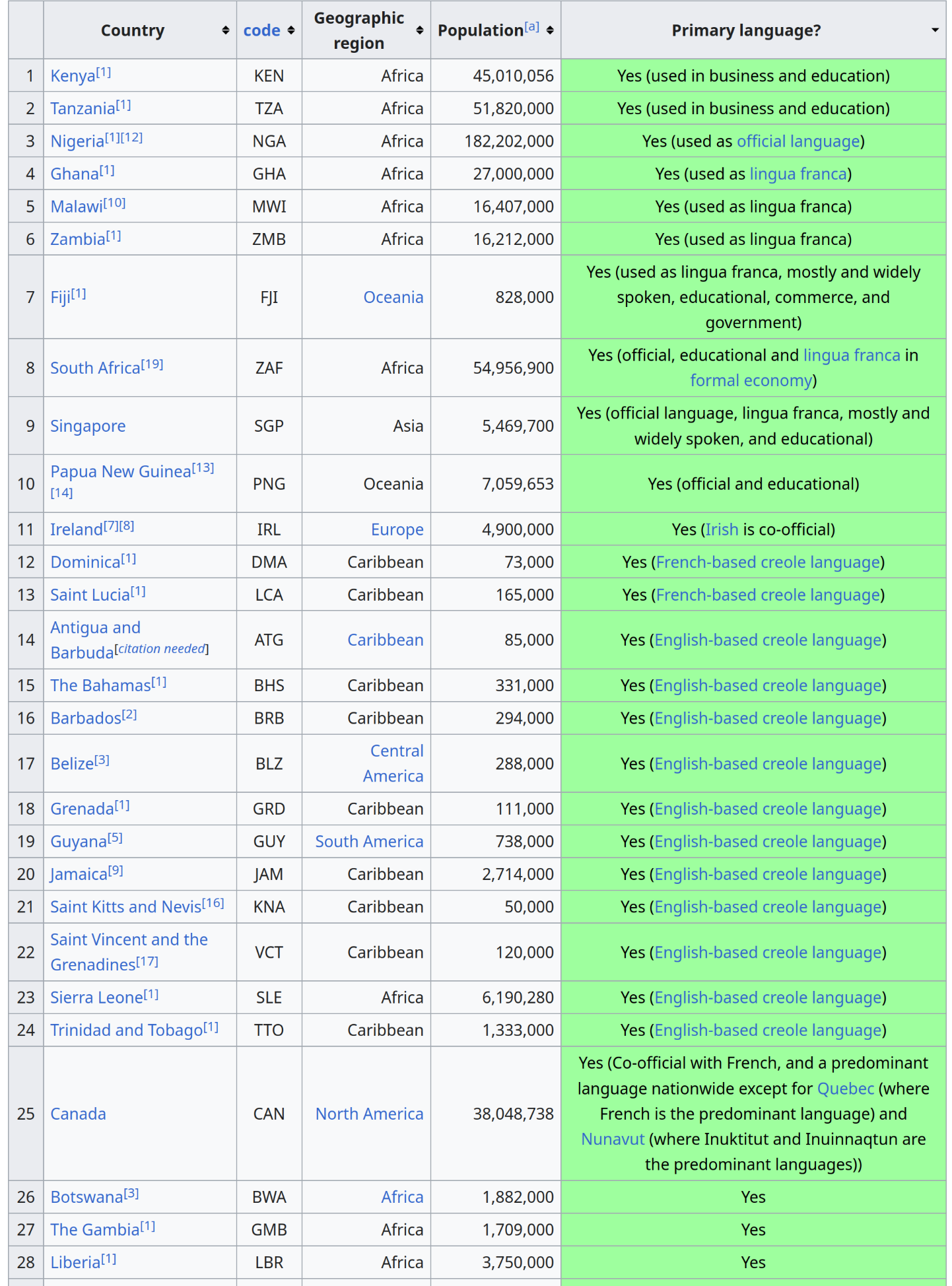Open The Gambia link
The image size is (952, 1286).
pos(95,1230)
